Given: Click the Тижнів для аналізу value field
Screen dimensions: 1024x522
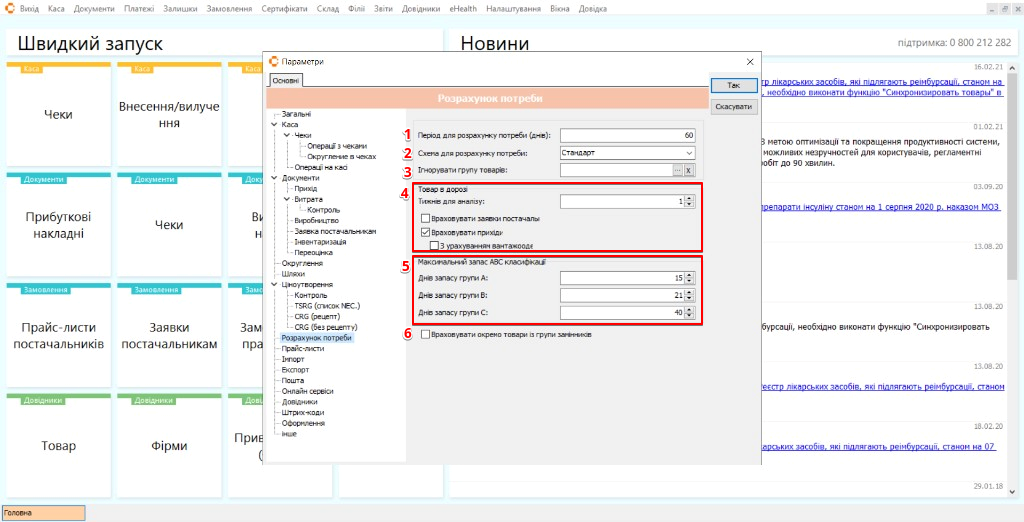Looking at the screenshot, I should coord(622,202).
